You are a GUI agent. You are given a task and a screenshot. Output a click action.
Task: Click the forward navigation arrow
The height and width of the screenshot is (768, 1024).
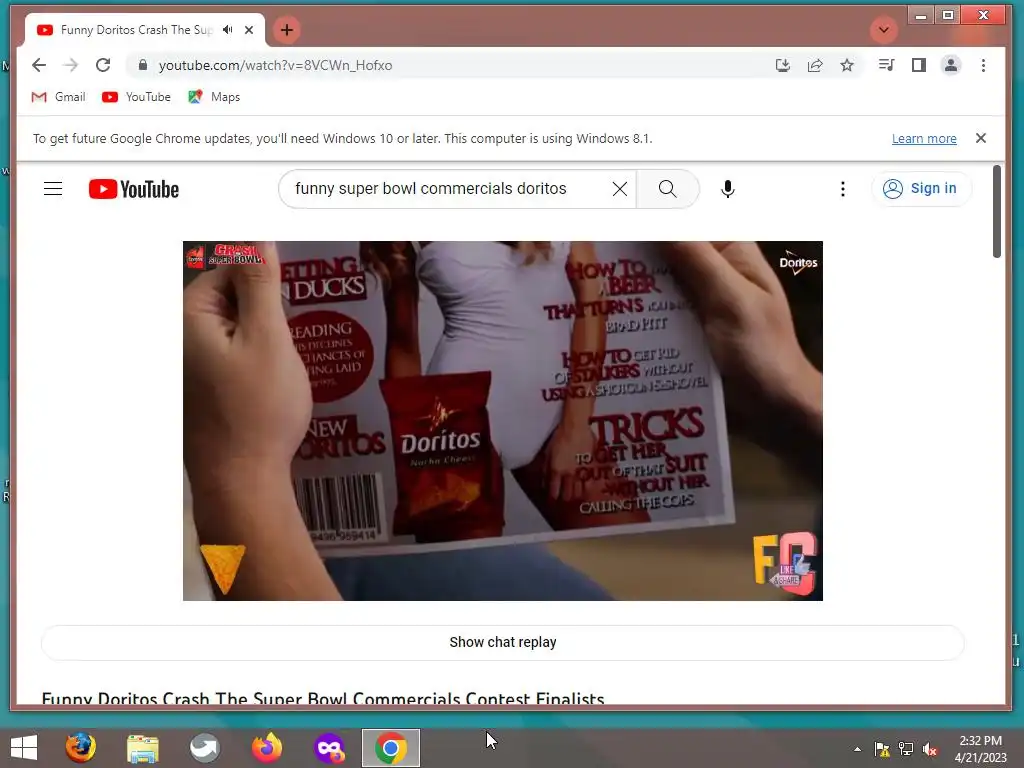pos(71,65)
